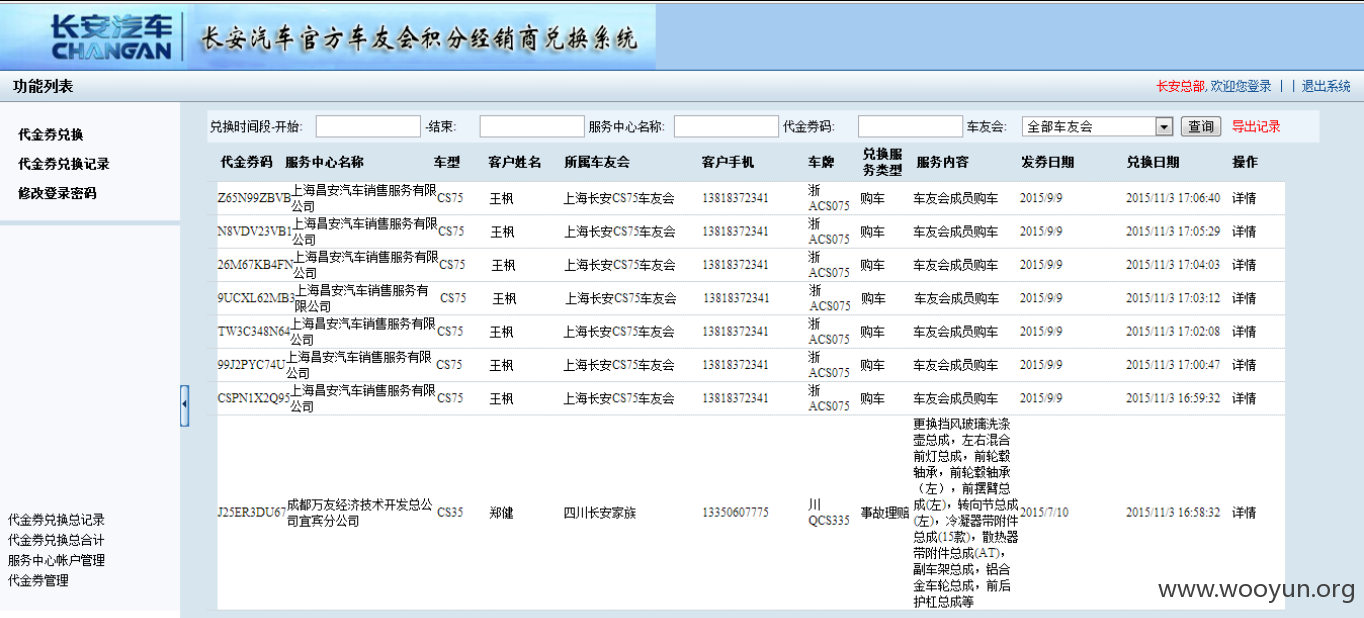Open 代金券兑换总记录 link
The width and height of the screenshot is (1364, 618).
point(56,520)
